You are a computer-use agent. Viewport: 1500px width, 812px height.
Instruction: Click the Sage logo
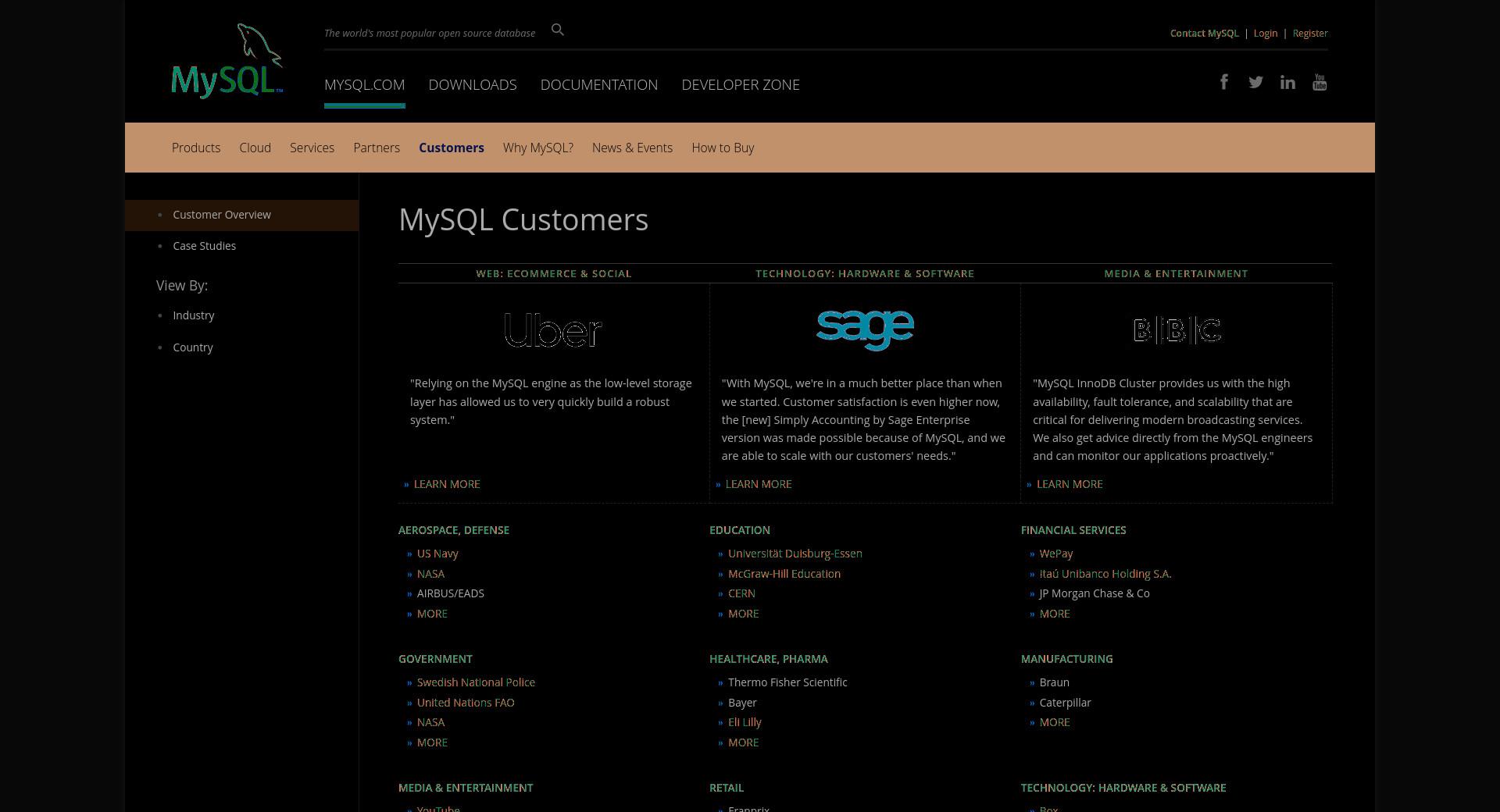pos(865,329)
